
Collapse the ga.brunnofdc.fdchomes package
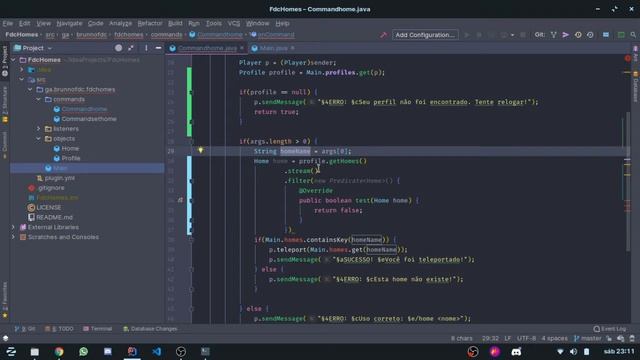point(30,89)
